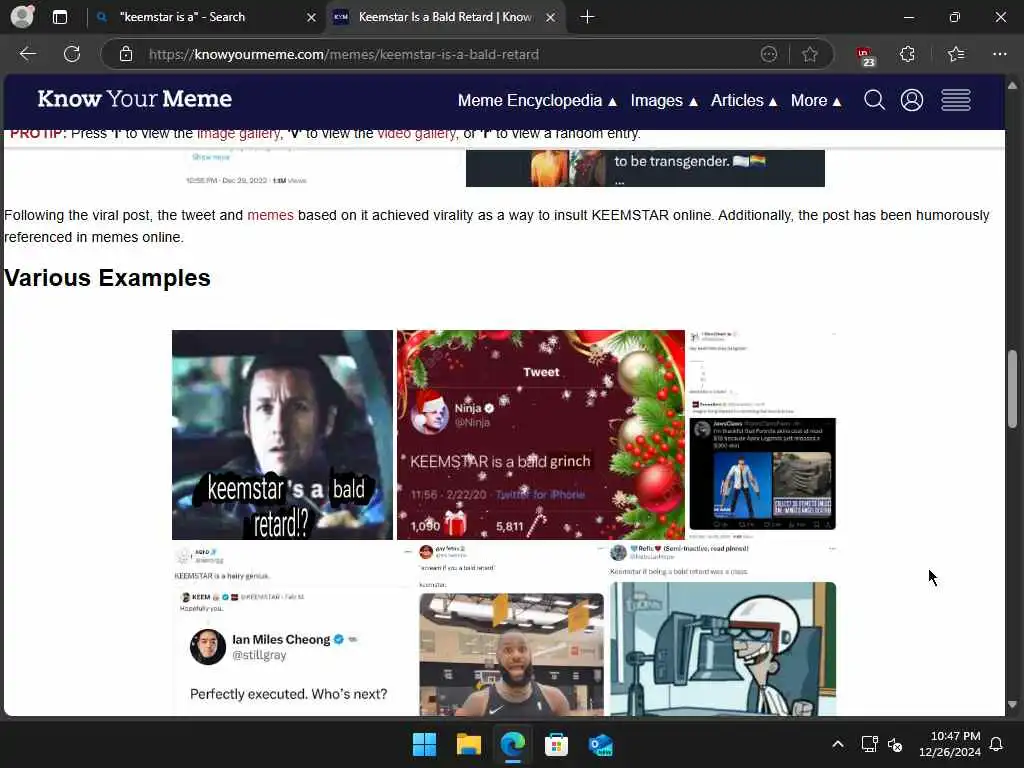Open the Know Your Meme search icon
Screen dimensions: 1024x768
[x=874, y=100]
